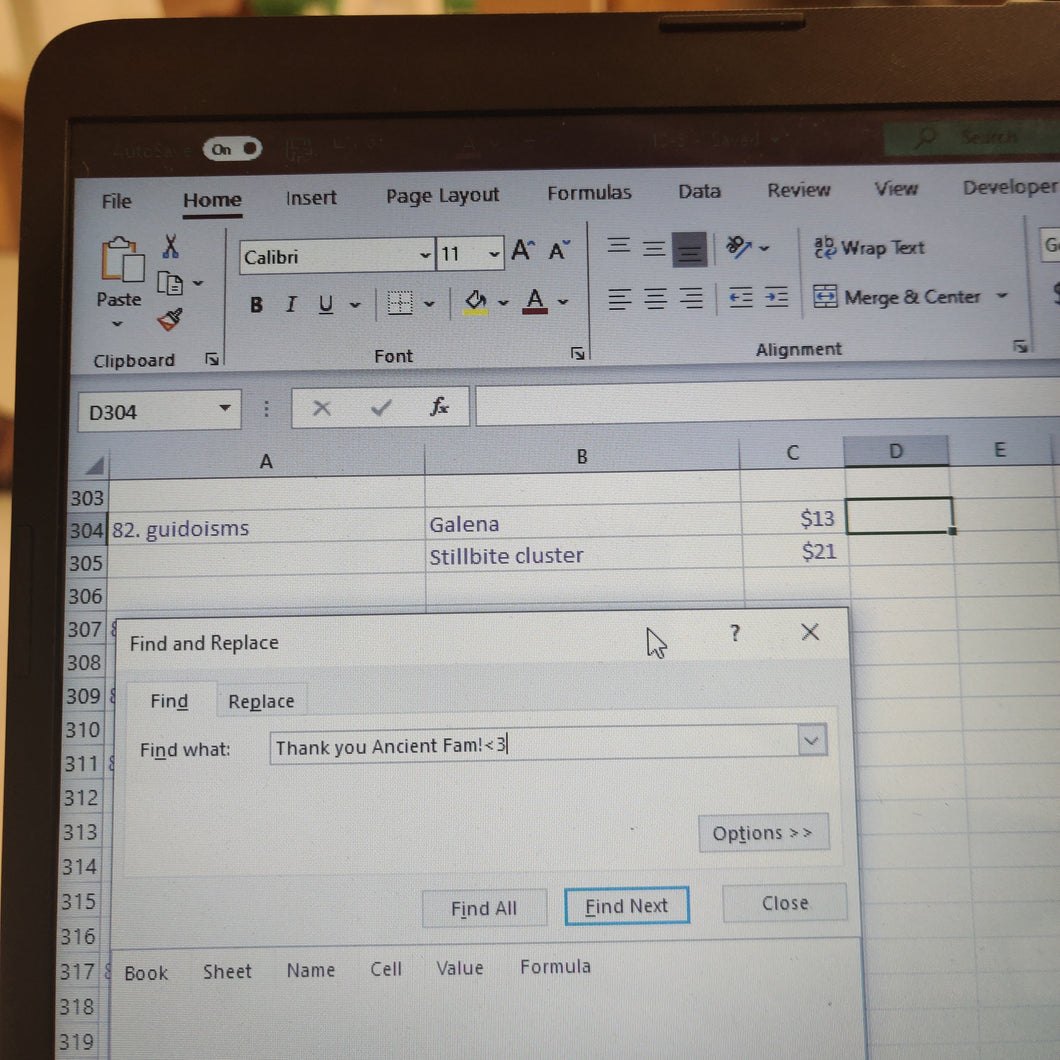Open the Clipboard dialog launcher
This screenshot has width=1060, height=1060.
click(x=212, y=359)
